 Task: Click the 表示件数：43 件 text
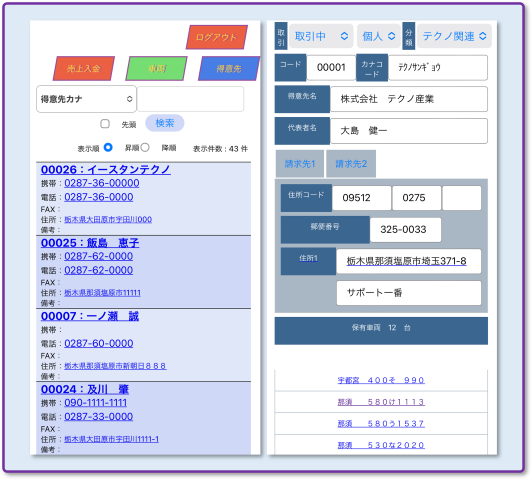pos(221,149)
